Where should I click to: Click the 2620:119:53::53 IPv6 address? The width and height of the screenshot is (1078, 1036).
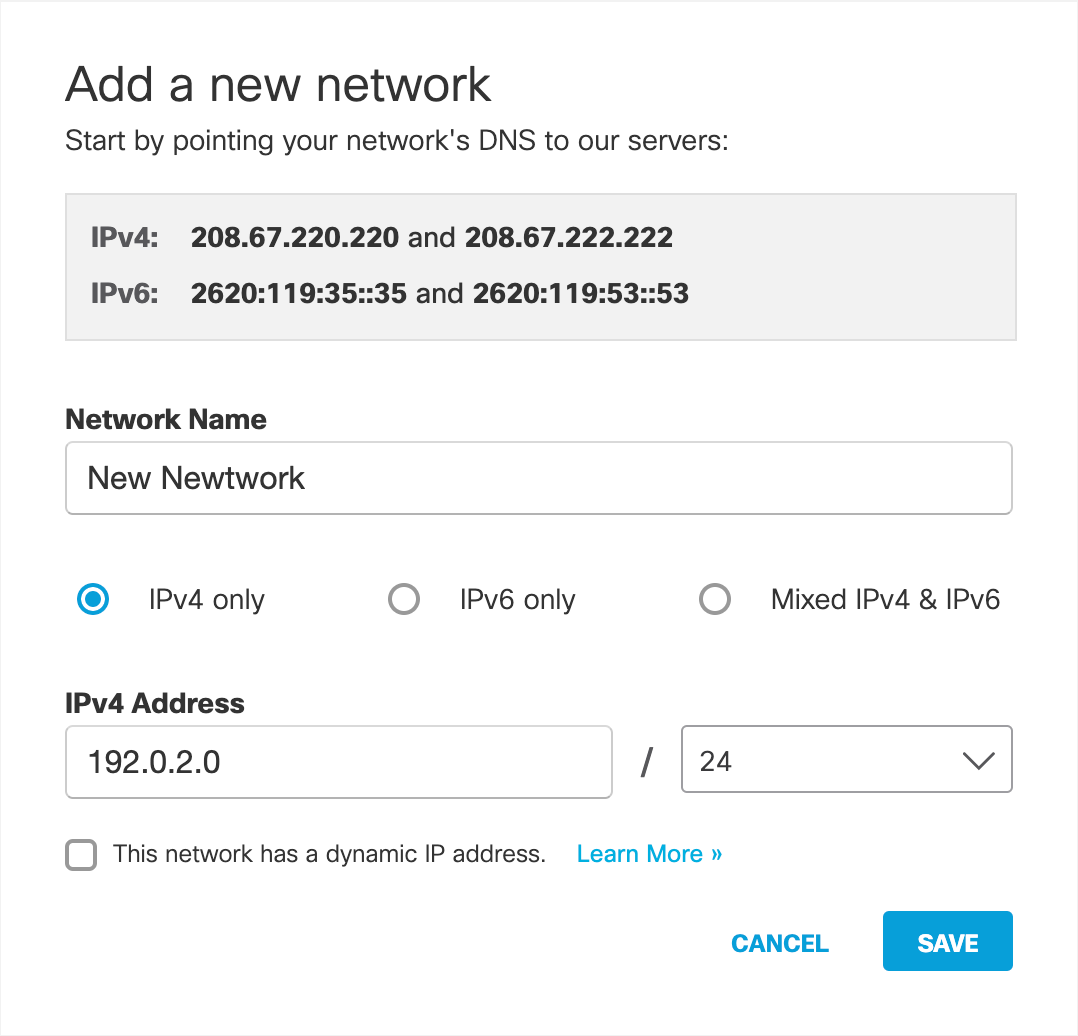pyautogui.click(x=581, y=294)
